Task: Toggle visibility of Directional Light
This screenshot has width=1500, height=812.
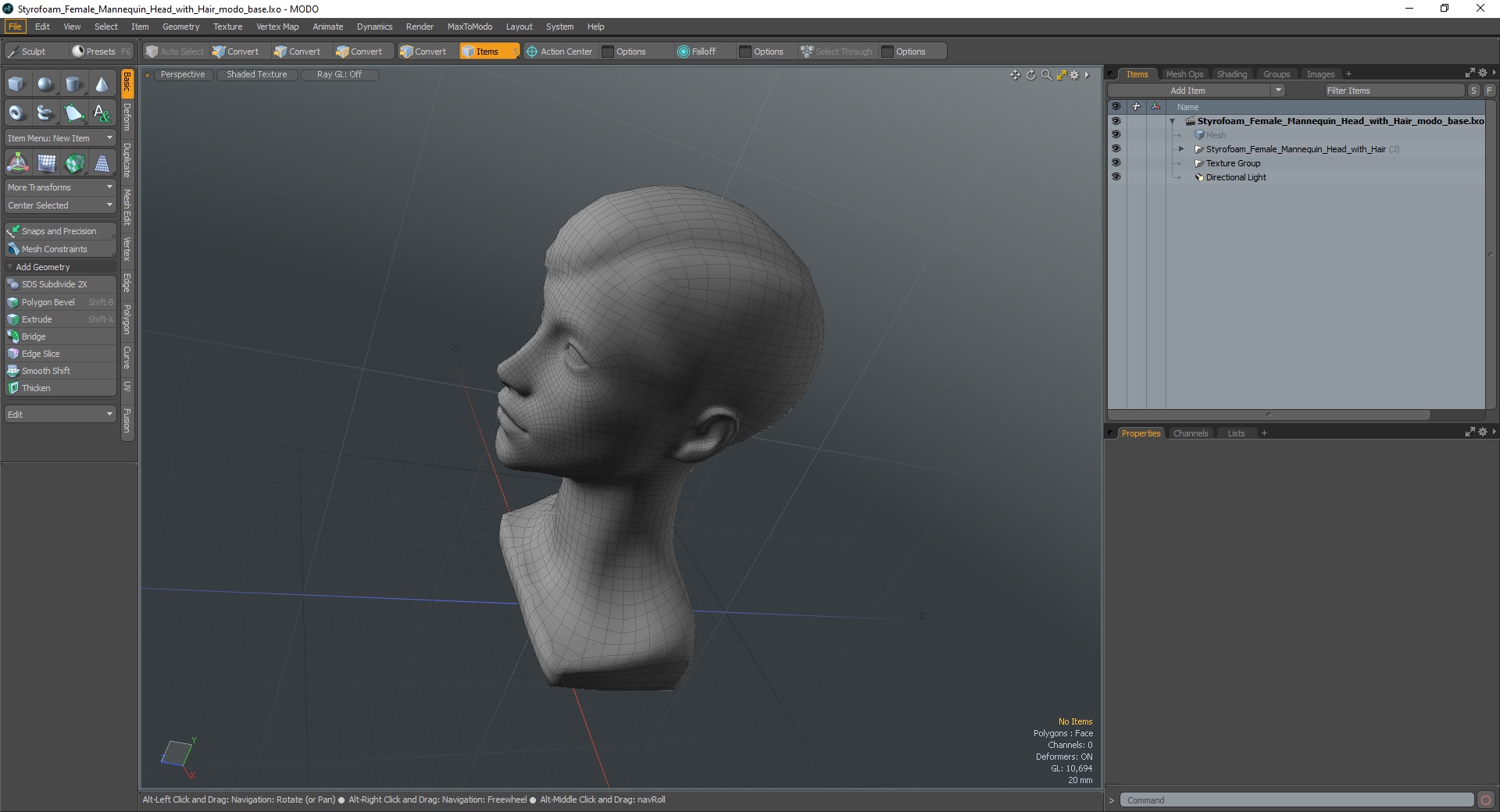Action: tap(1116, 177)
